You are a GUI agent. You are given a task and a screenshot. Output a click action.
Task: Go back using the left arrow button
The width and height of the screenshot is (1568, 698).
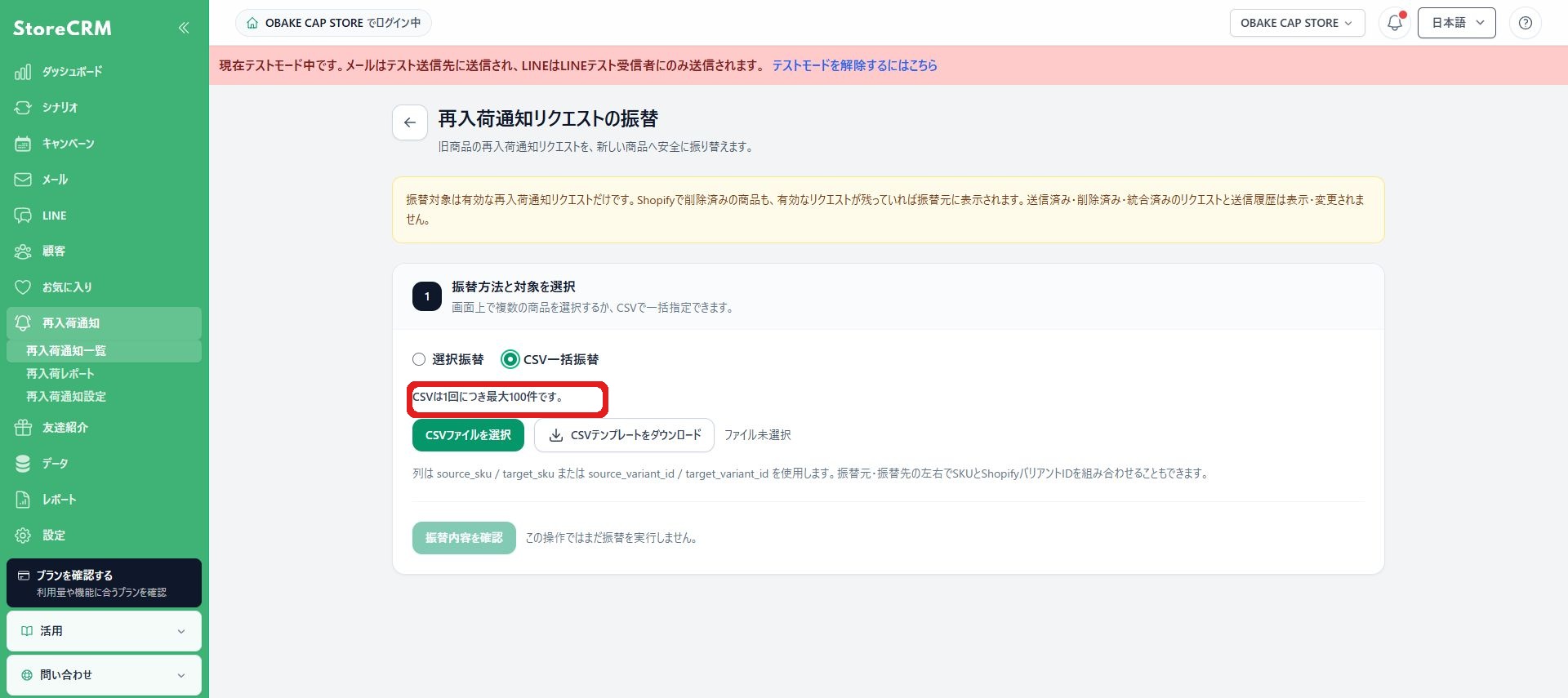pos(410,122)
